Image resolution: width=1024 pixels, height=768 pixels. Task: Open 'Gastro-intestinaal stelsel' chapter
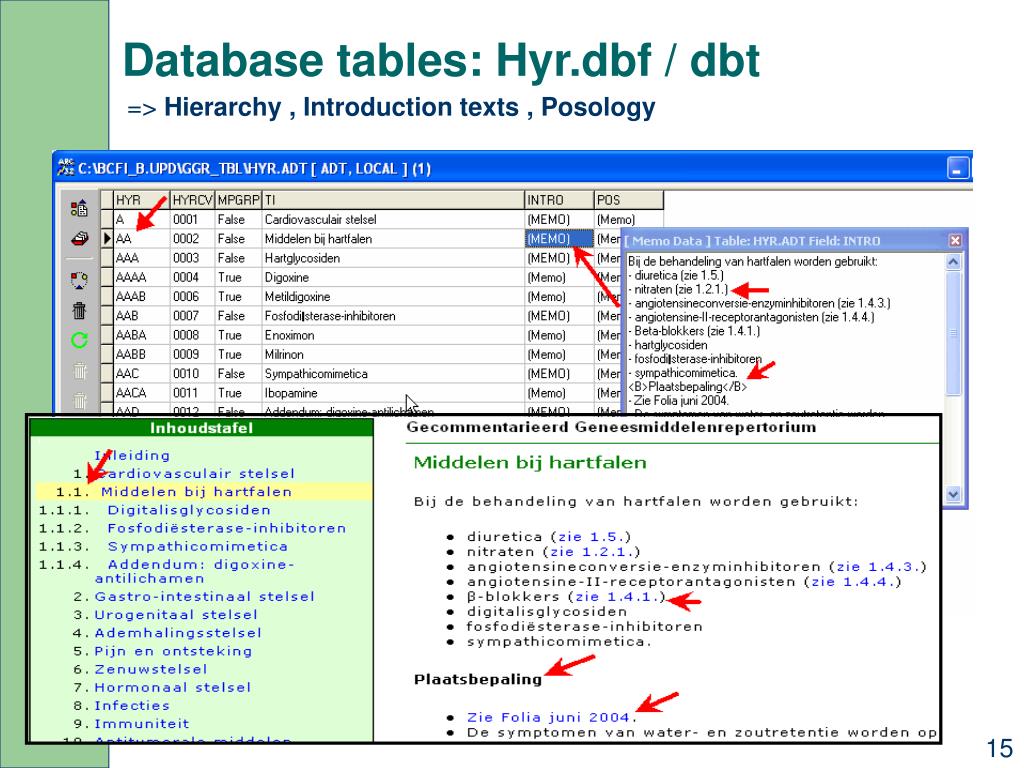click(x=204, y=596)
